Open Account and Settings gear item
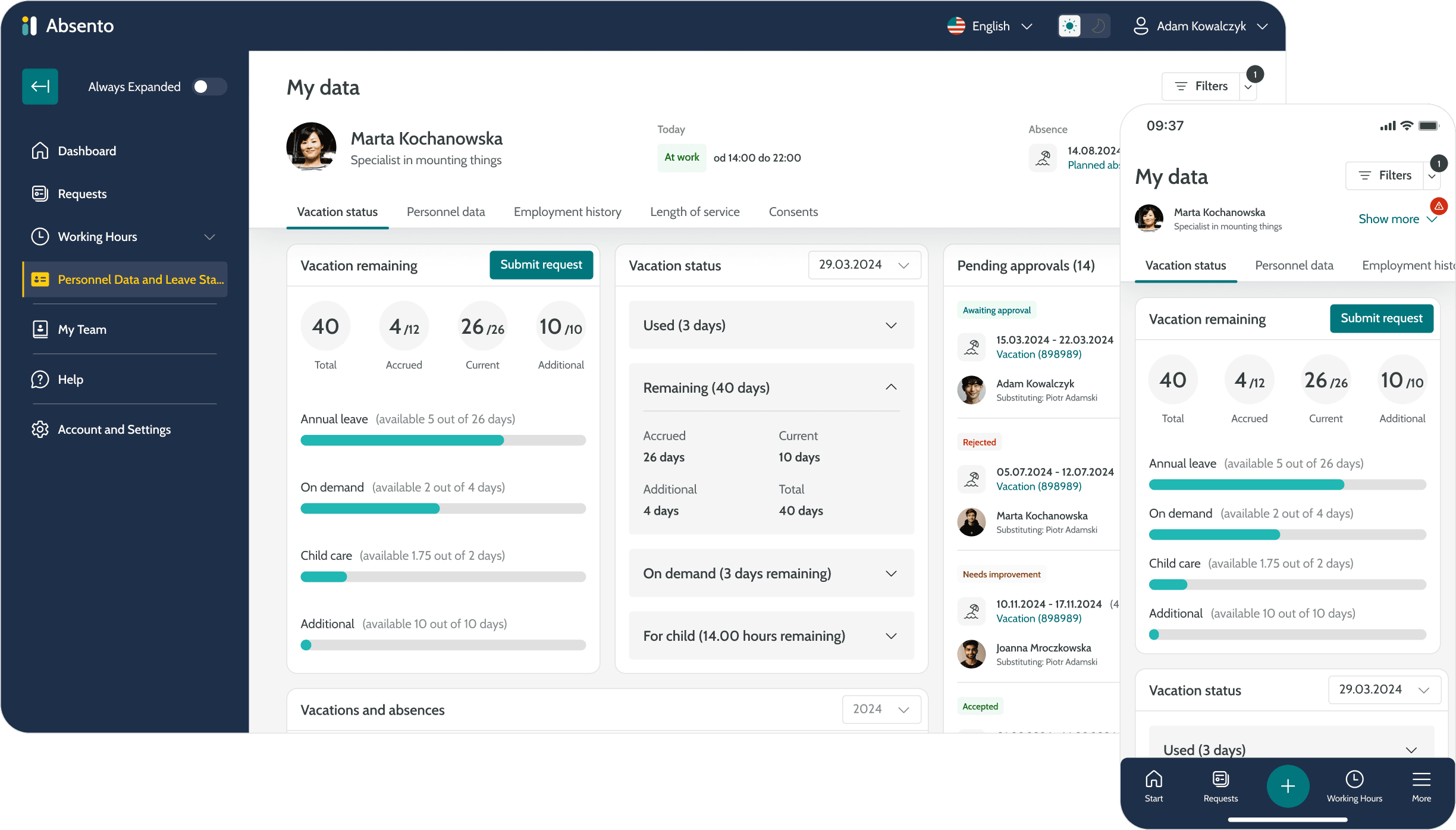The width and height of the screenshot is (1456, 830). (x=114, y=430)
